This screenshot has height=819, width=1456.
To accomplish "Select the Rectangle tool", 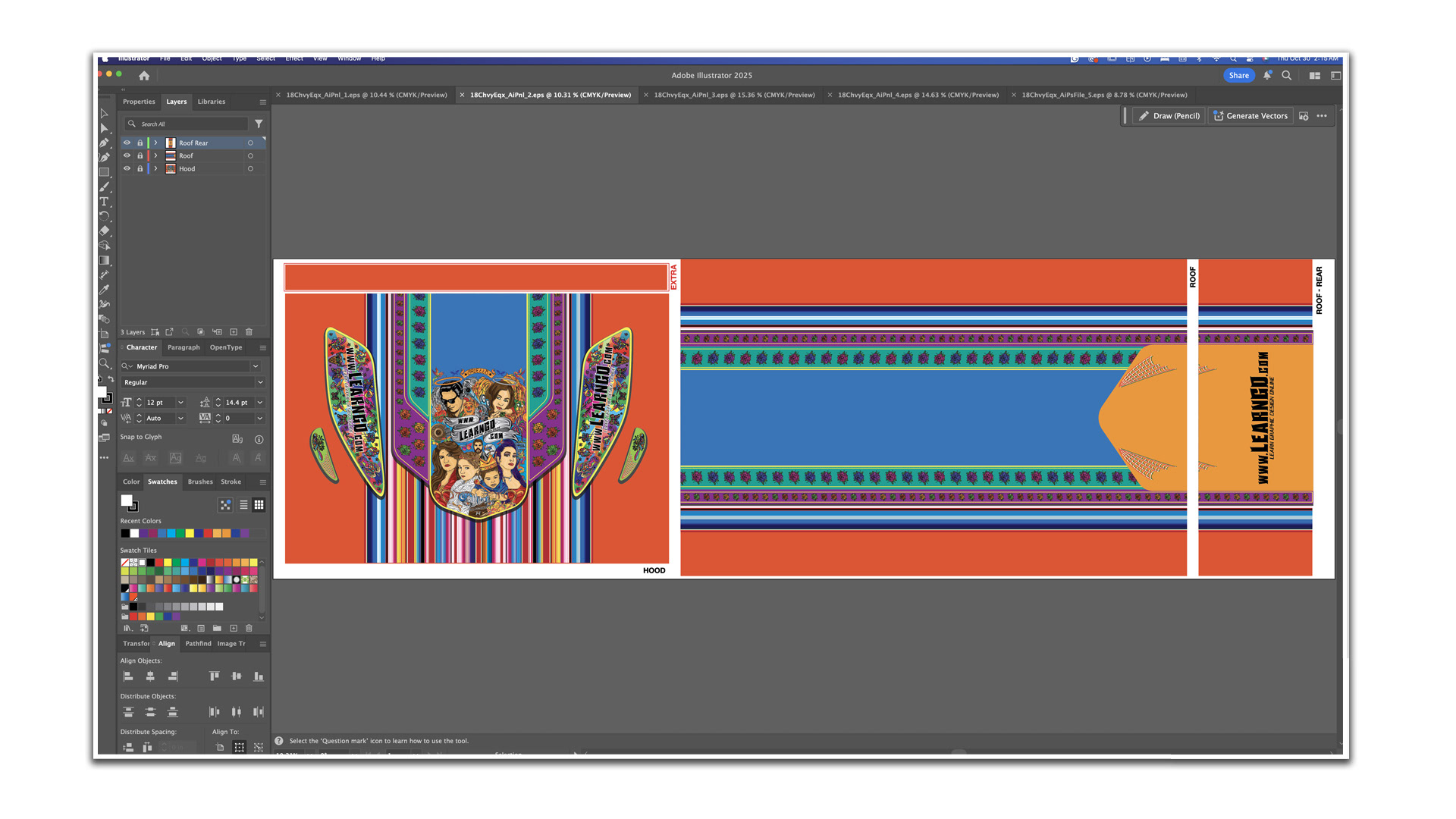I will coord(104,172).
